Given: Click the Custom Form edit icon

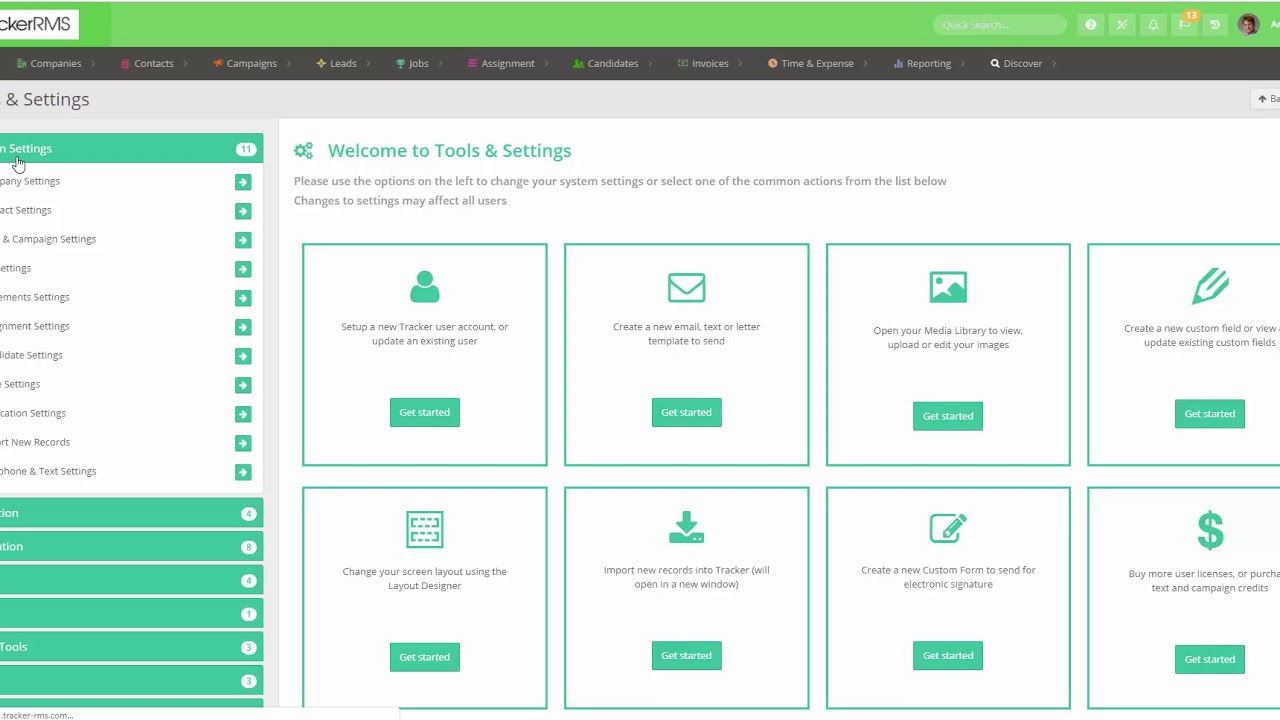Looking at the screenshot, I should pyautogui.click(x=948, y=527).
